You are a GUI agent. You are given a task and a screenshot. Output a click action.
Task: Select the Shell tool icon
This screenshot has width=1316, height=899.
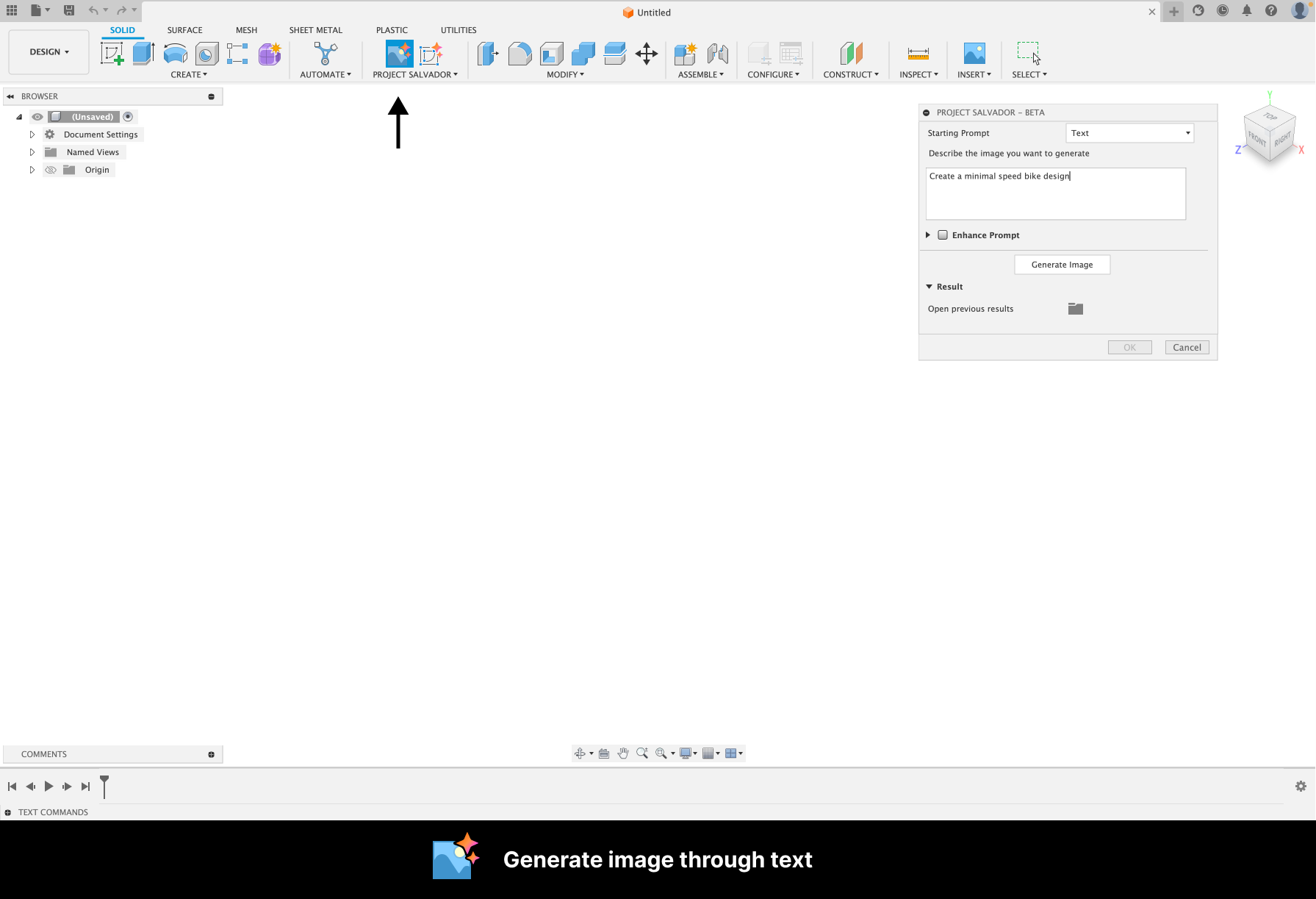(551, 54)
